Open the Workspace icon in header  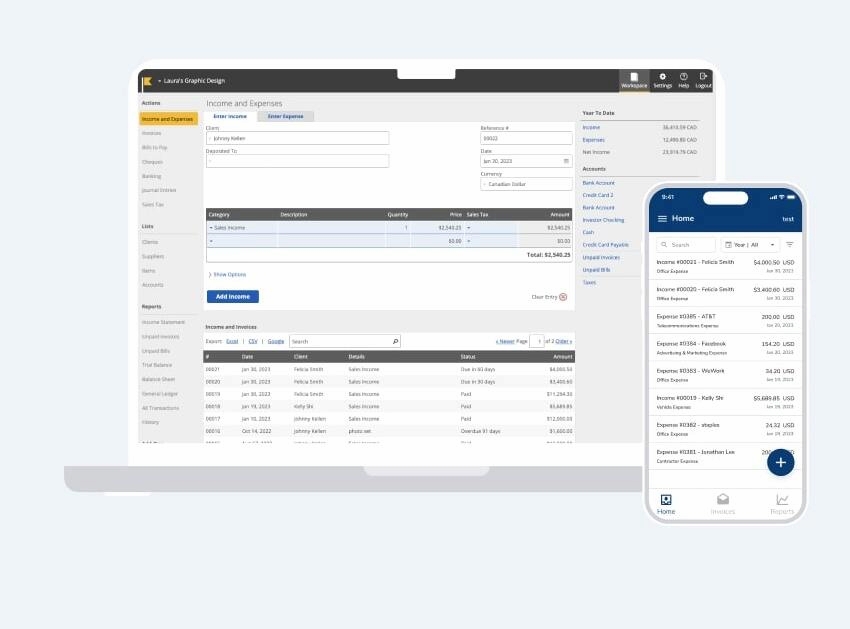[x=634, y=79]
